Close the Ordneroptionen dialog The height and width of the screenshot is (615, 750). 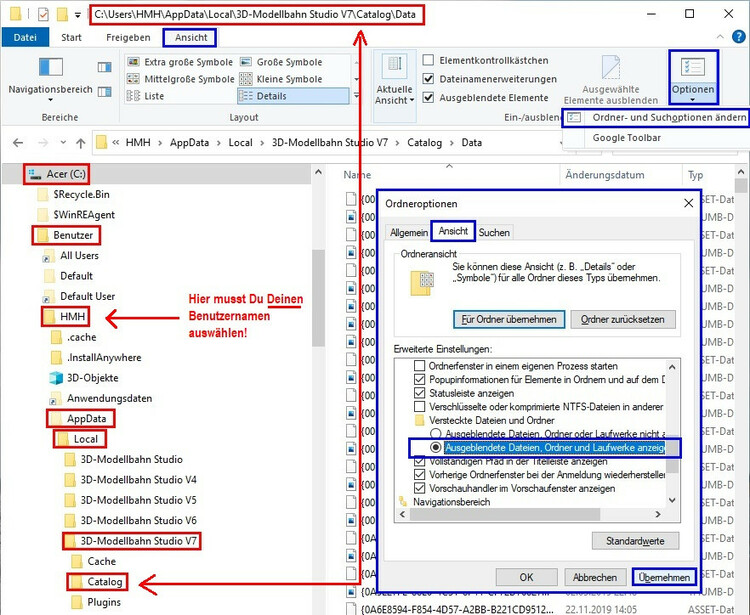pyautogui.click(x=688, y=203)
